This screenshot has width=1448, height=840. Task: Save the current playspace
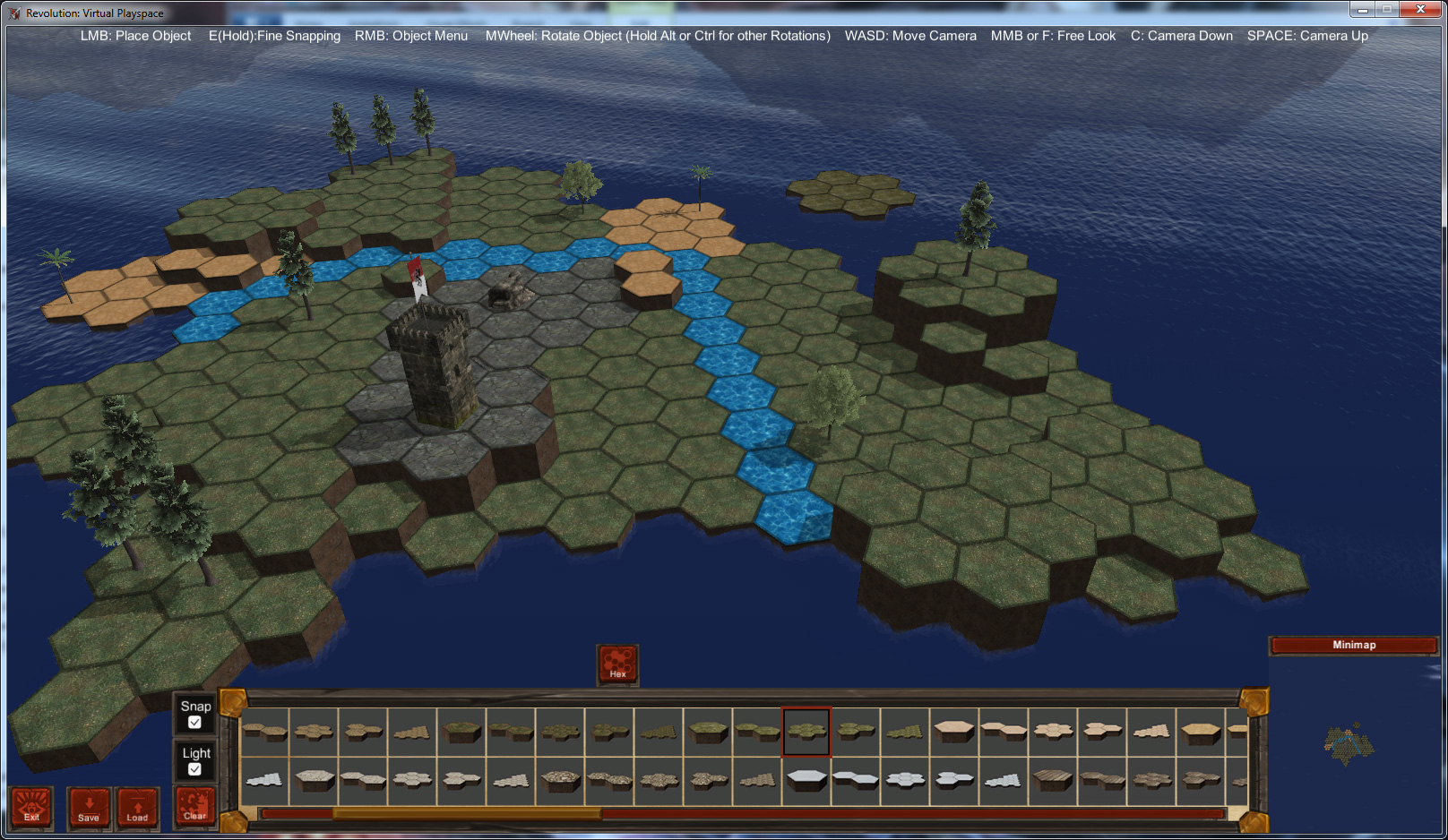[88, 809]
